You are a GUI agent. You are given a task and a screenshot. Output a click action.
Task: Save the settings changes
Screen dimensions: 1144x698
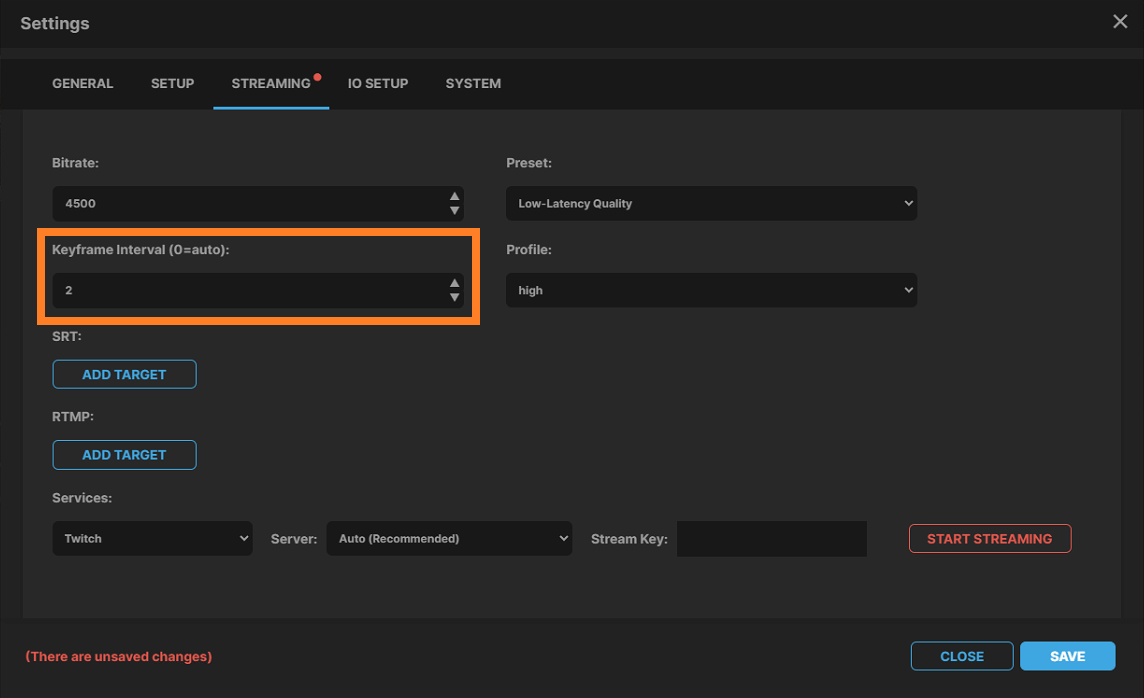tap(1067, 656)
